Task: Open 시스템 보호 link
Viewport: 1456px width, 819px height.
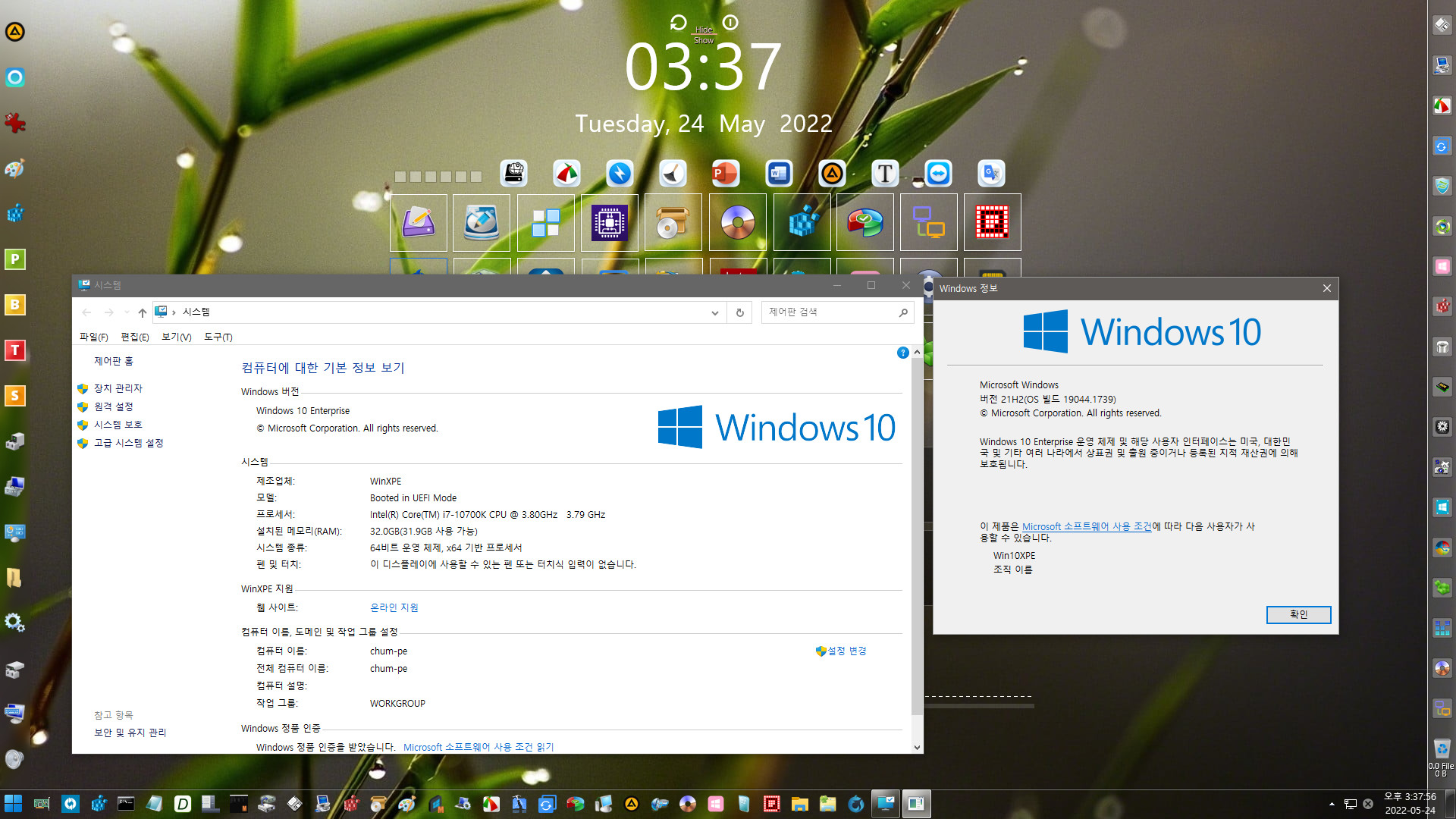Action: pyautogui.click(x=118, y=425)
